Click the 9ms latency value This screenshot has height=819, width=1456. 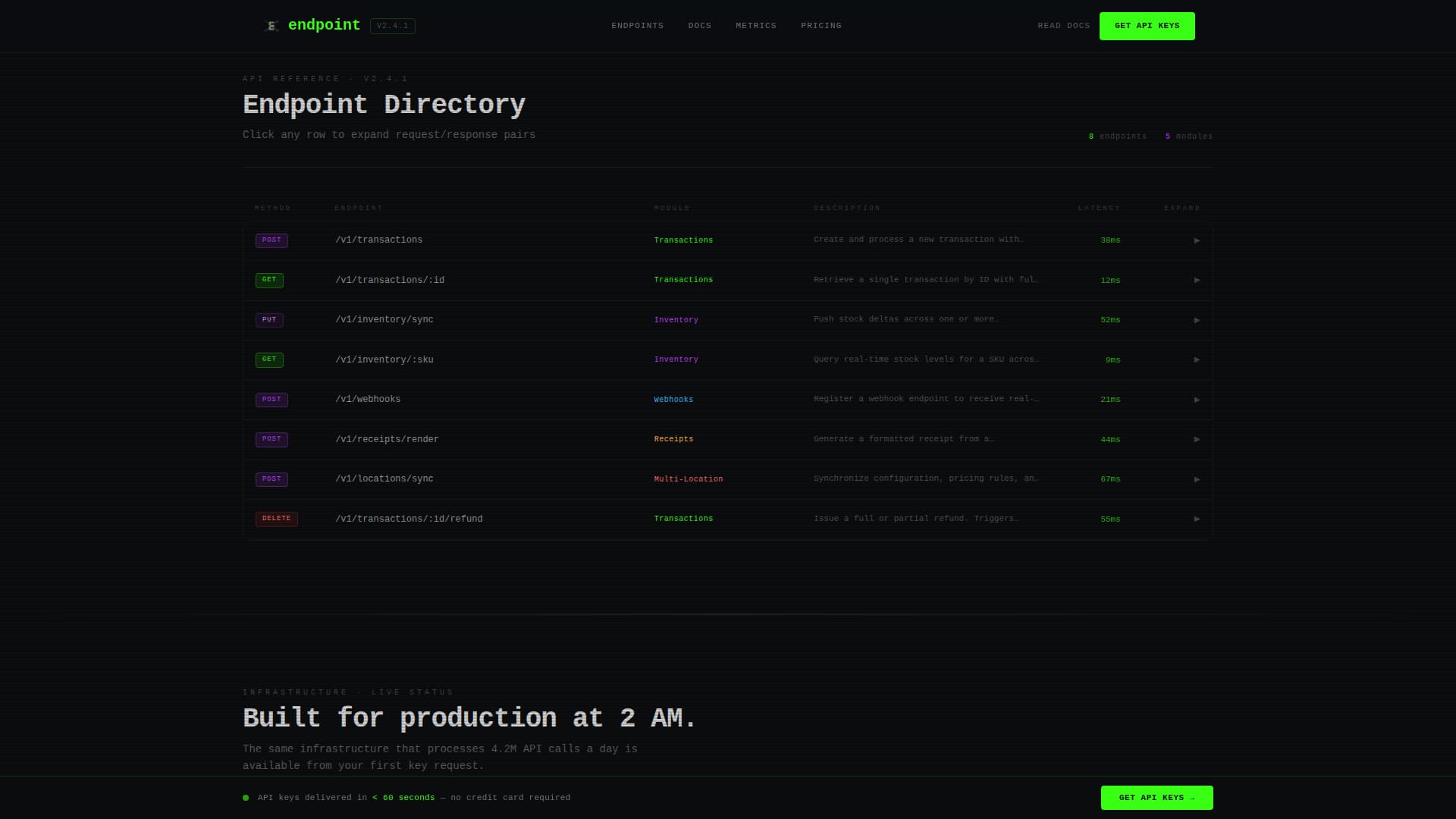pos(1112,360)
